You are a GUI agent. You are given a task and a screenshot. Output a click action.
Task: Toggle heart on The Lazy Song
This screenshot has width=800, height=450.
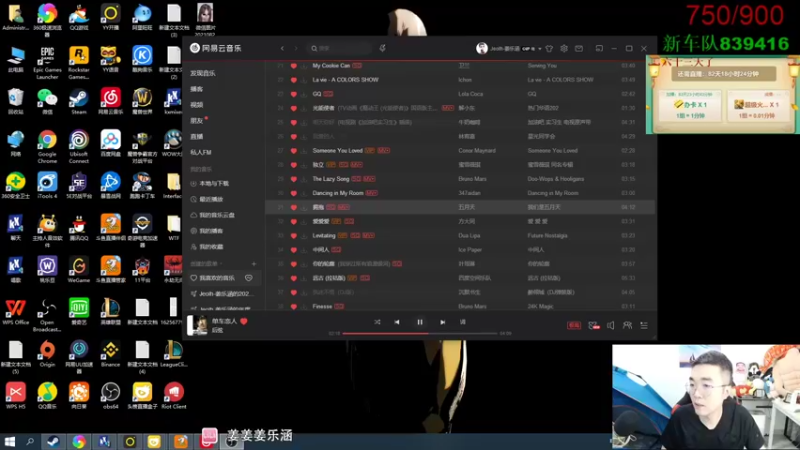[293, 179]
